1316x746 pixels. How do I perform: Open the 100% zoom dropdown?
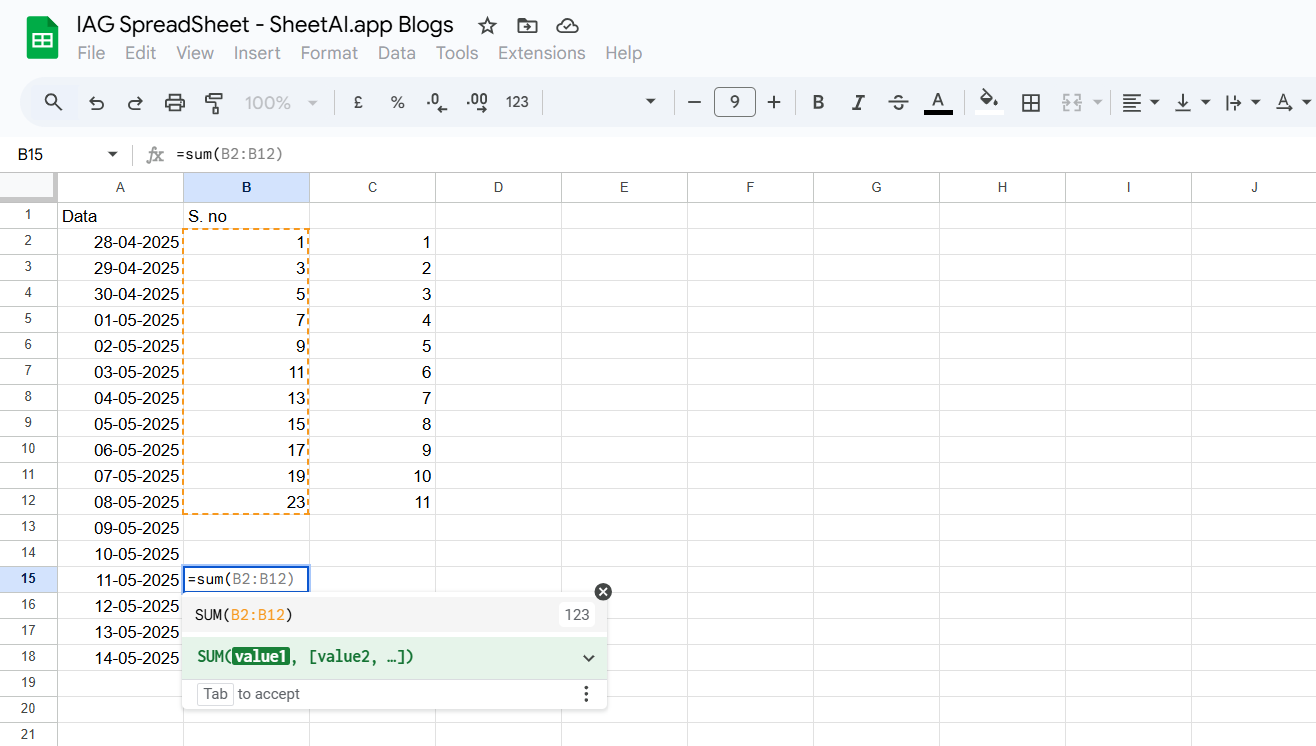pyautogui.click(x=281, y=102)
